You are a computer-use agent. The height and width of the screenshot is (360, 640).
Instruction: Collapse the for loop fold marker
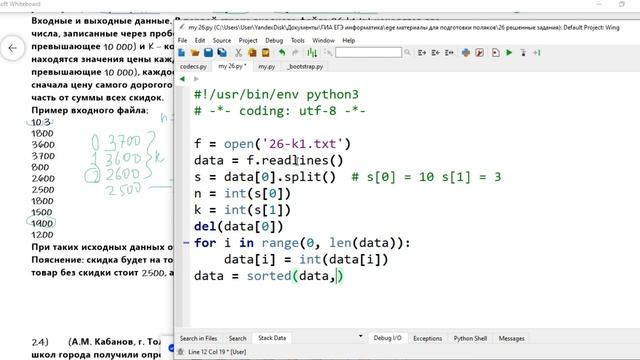(x=186, y=243)
